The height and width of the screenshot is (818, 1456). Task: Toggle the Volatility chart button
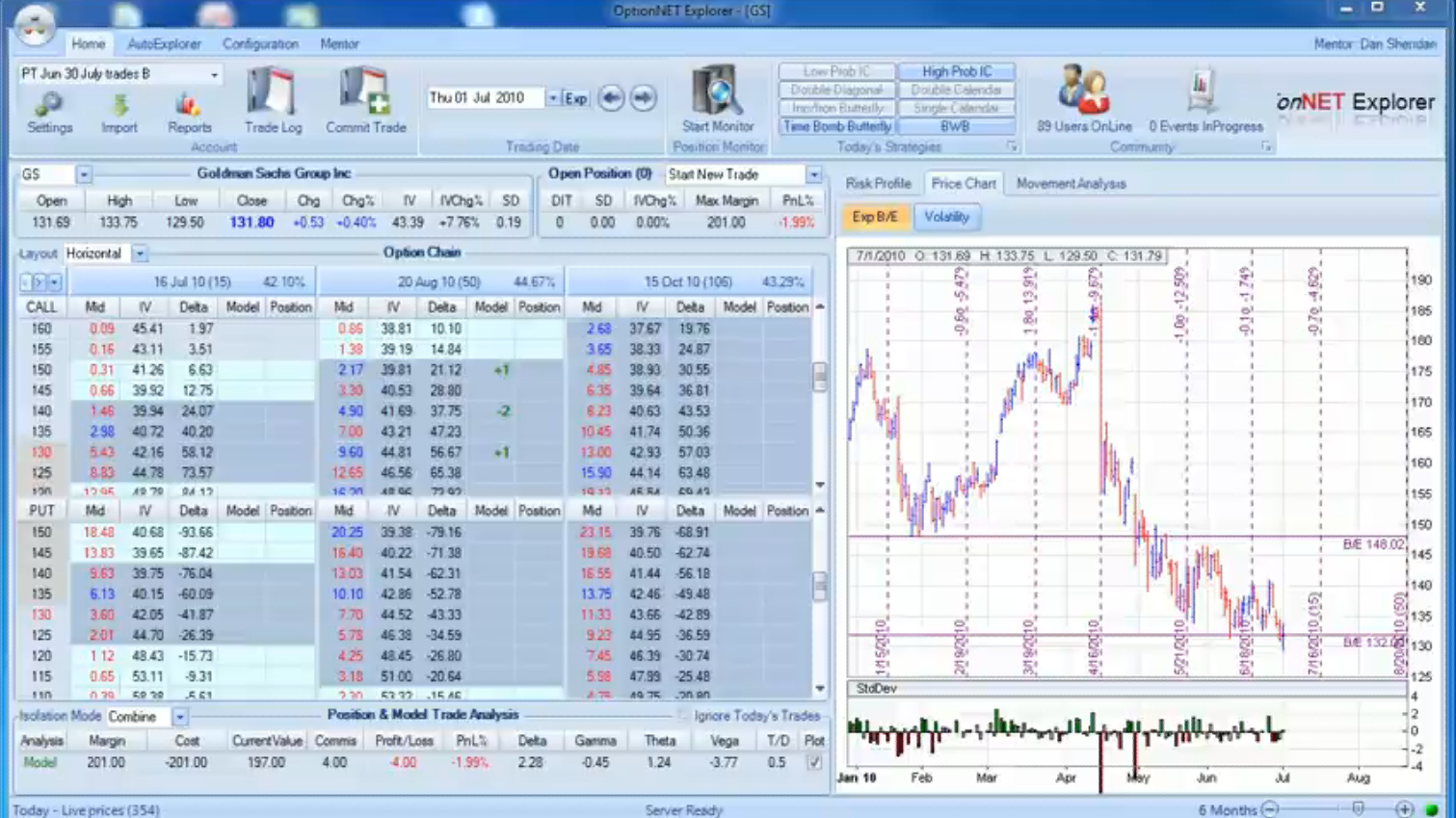pyautogui.click(x=946, y=217)
